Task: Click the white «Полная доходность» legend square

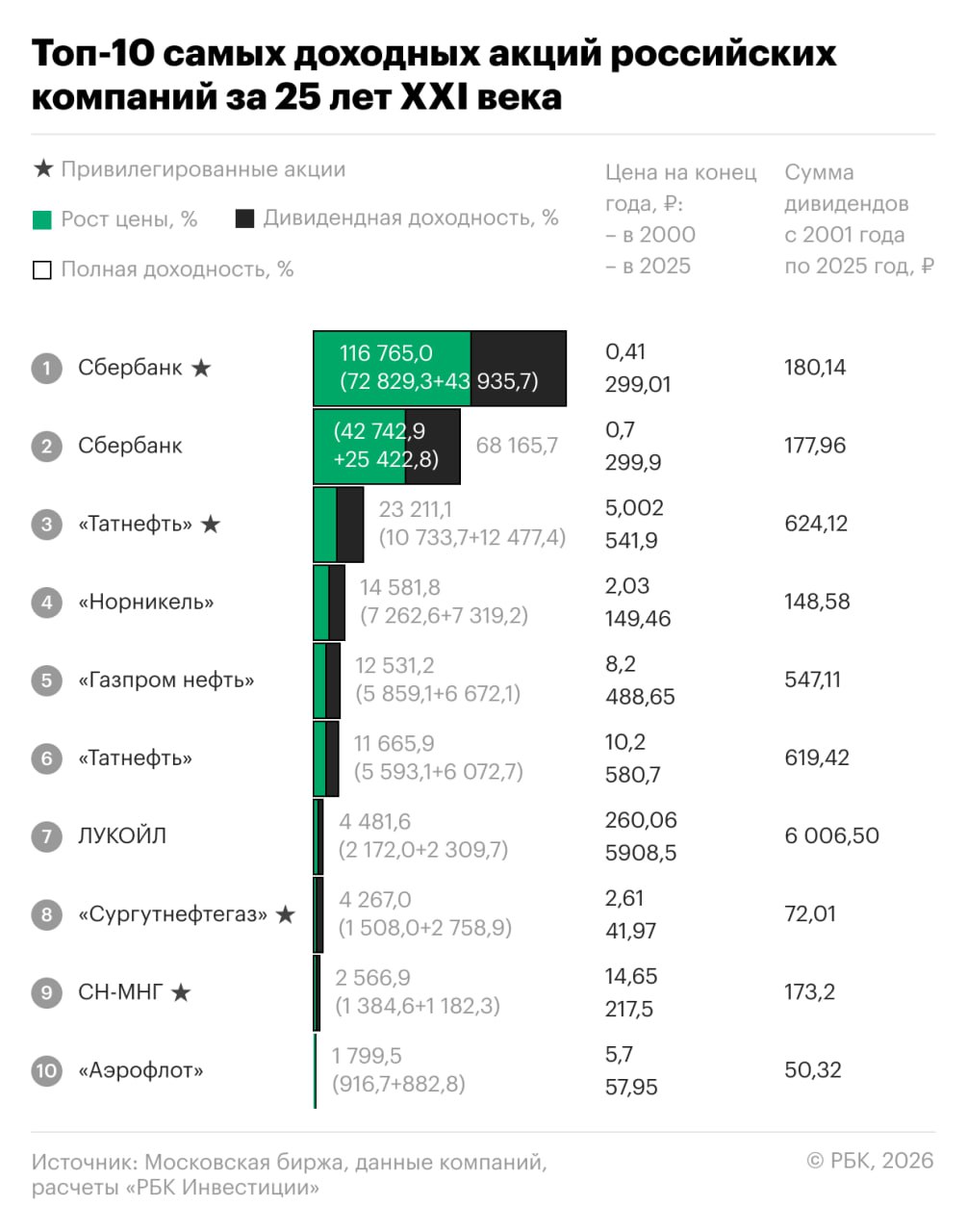Action: (42, 269)
